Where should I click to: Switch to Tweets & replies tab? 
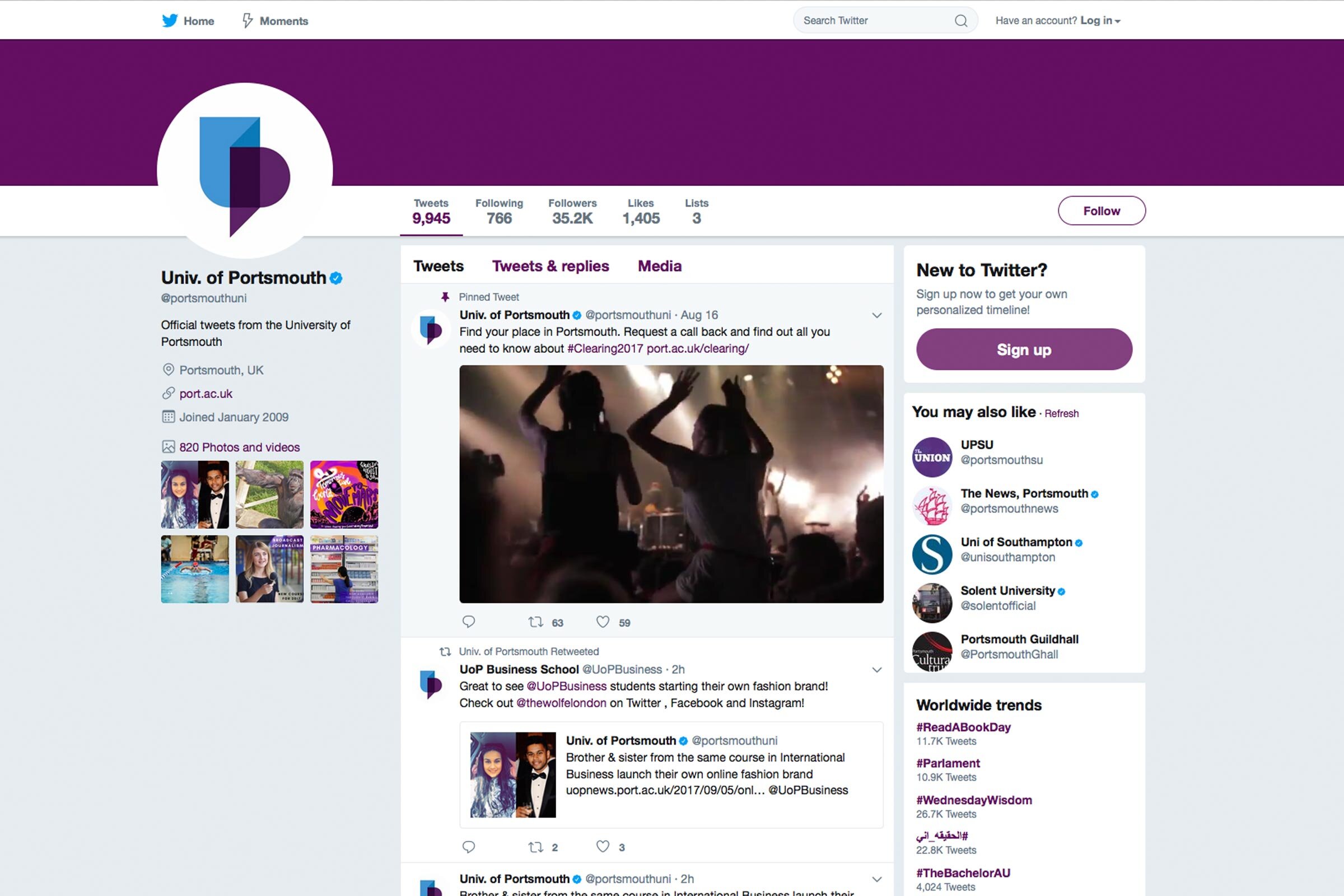tap(550, 267)
